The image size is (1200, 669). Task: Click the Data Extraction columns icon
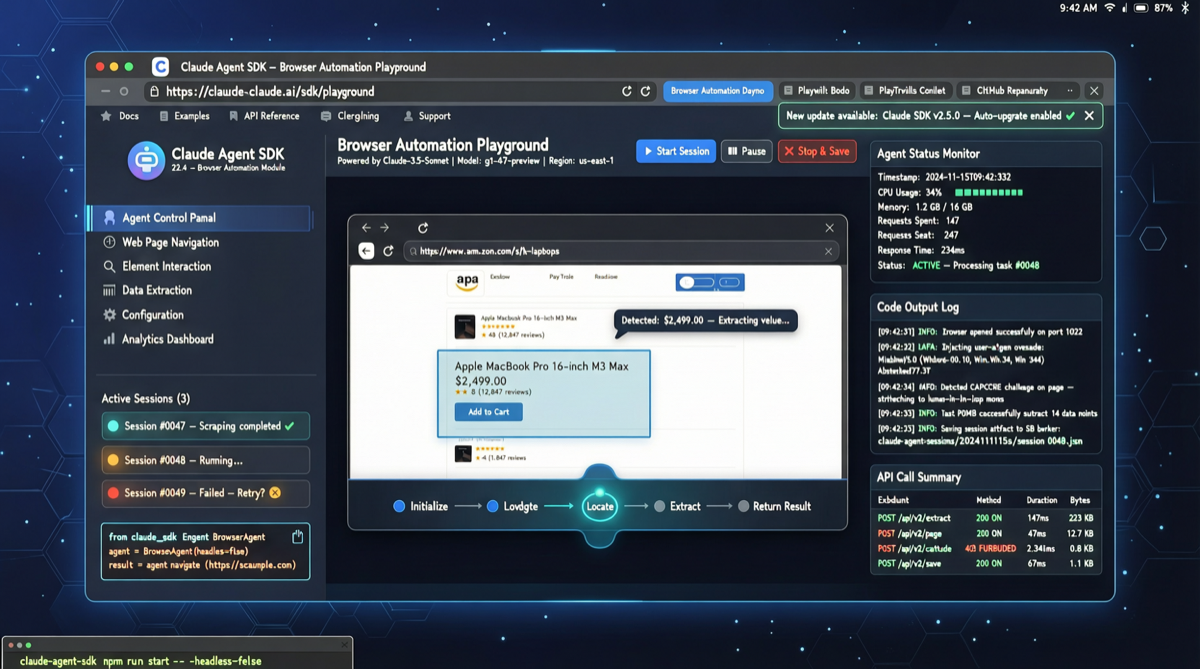coord(109,290)
